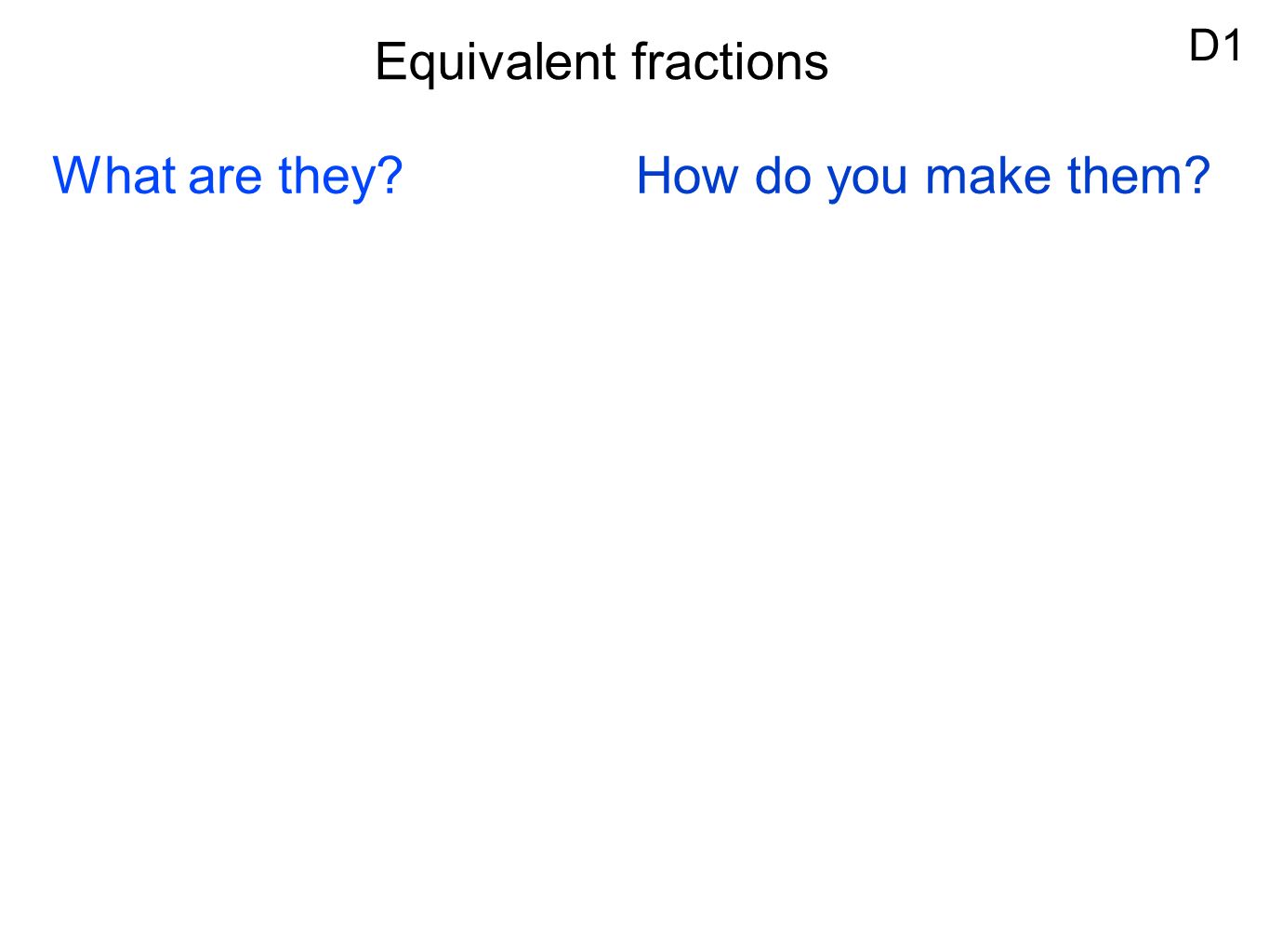Open the "How do you make them?" heading
This screenshot has width=1269, height=952.
923,177
